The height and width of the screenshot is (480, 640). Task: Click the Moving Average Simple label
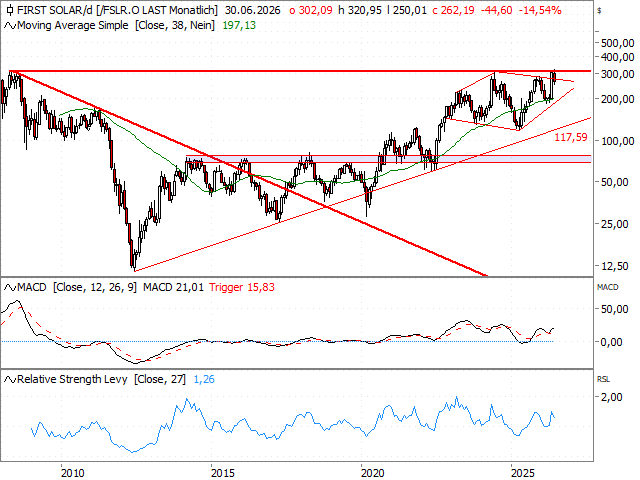point(73,25)
